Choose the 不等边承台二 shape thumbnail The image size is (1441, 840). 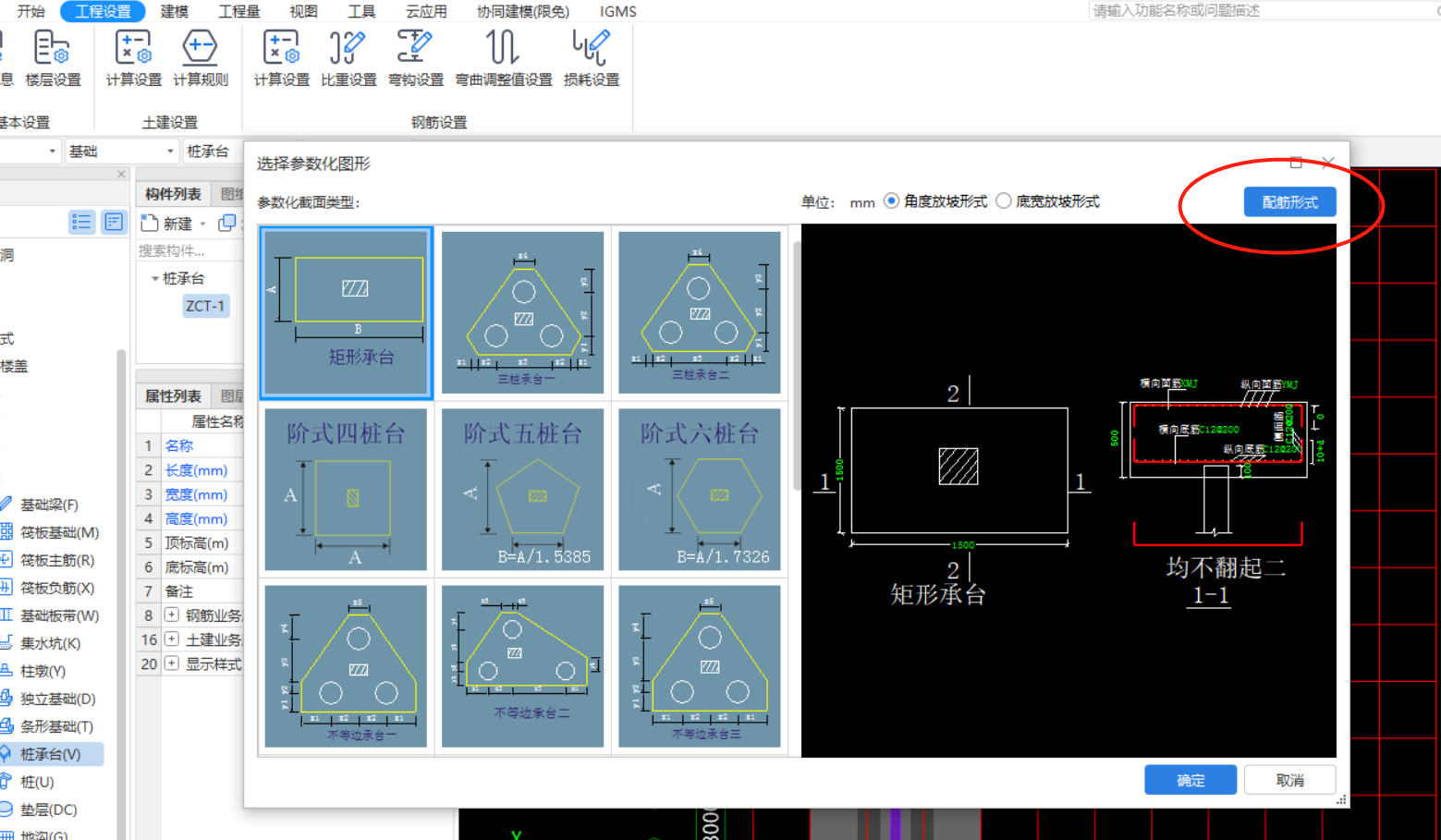522,666
